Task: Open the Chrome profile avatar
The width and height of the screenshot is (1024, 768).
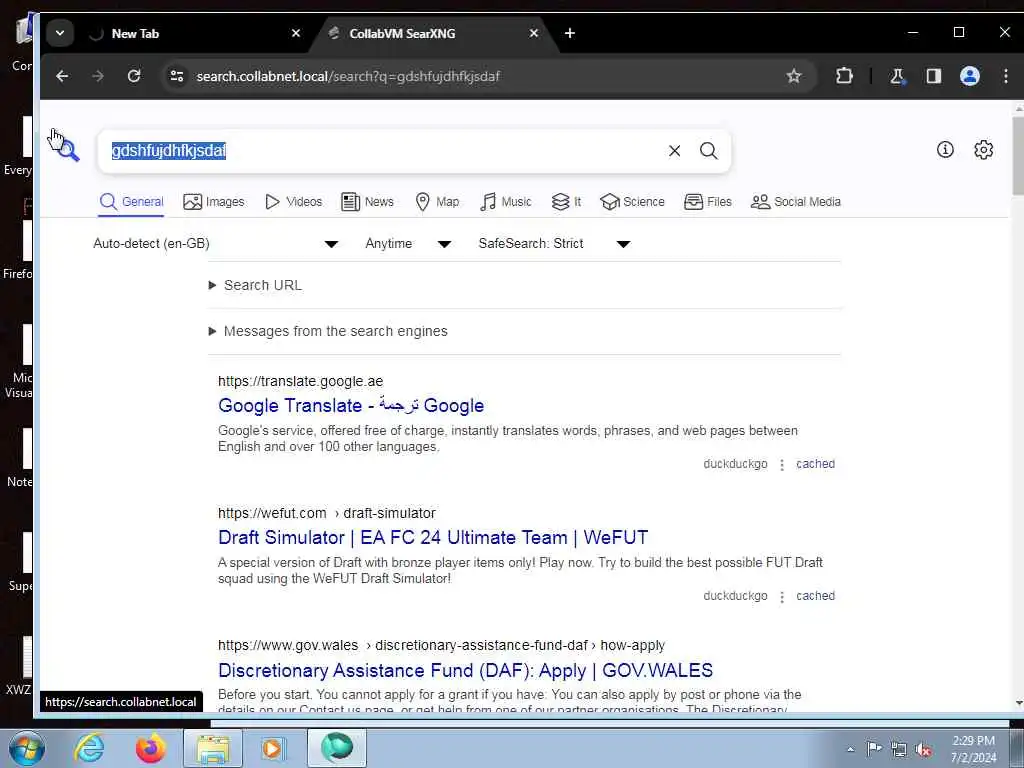Action: tap(970, 76)
